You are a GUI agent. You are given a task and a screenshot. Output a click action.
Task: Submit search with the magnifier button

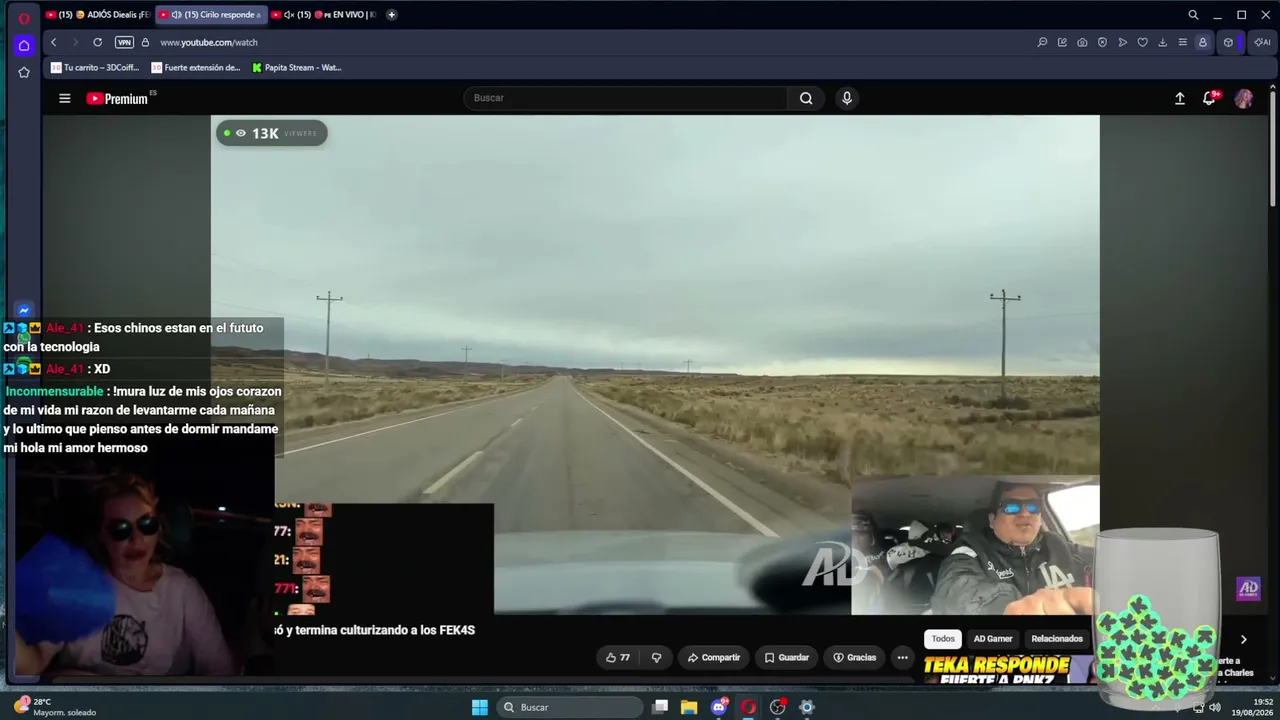(x=806, y=98)
